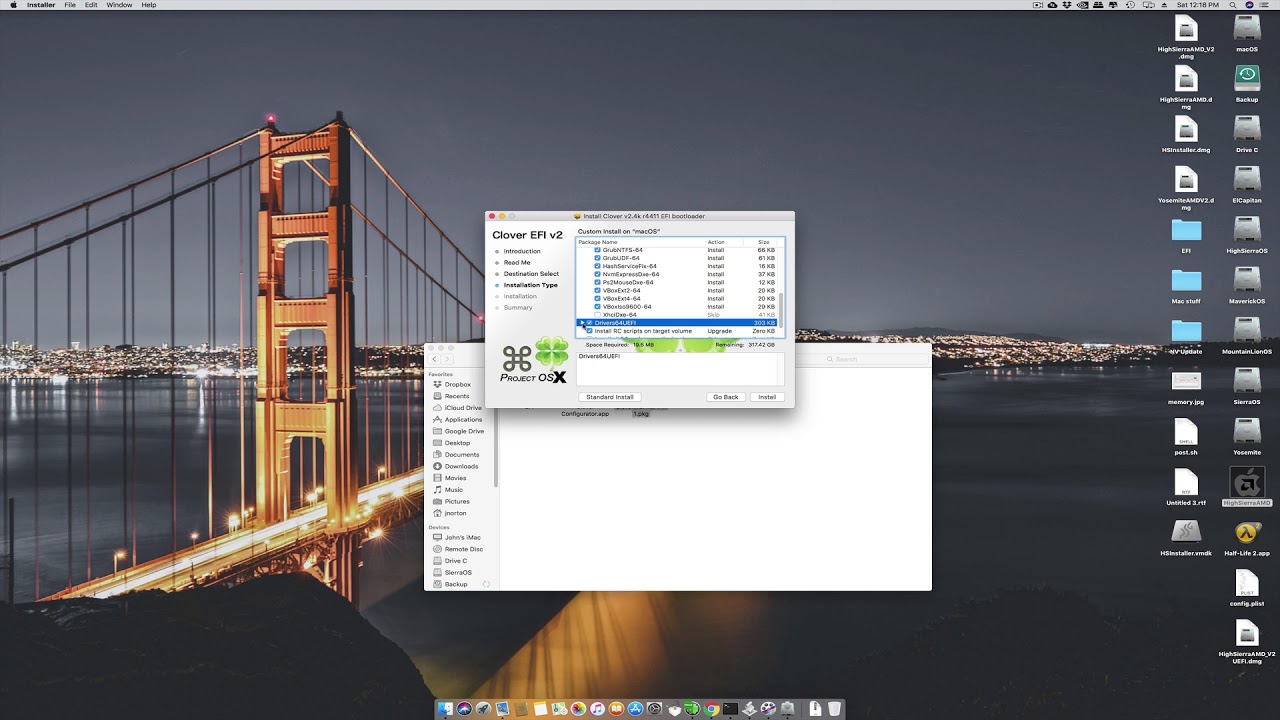The width and height of the screenshot is (1280, 720).
Task: Open Downloads in Finder sidebar
Action: tap(461, 466)
